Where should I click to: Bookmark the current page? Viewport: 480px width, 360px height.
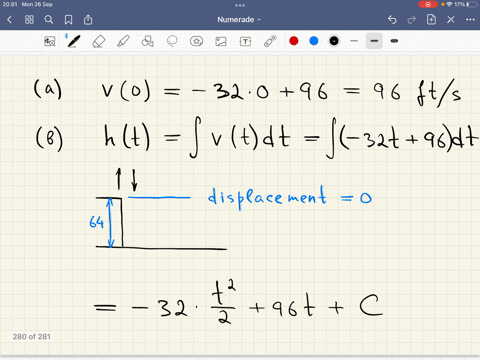68,20
